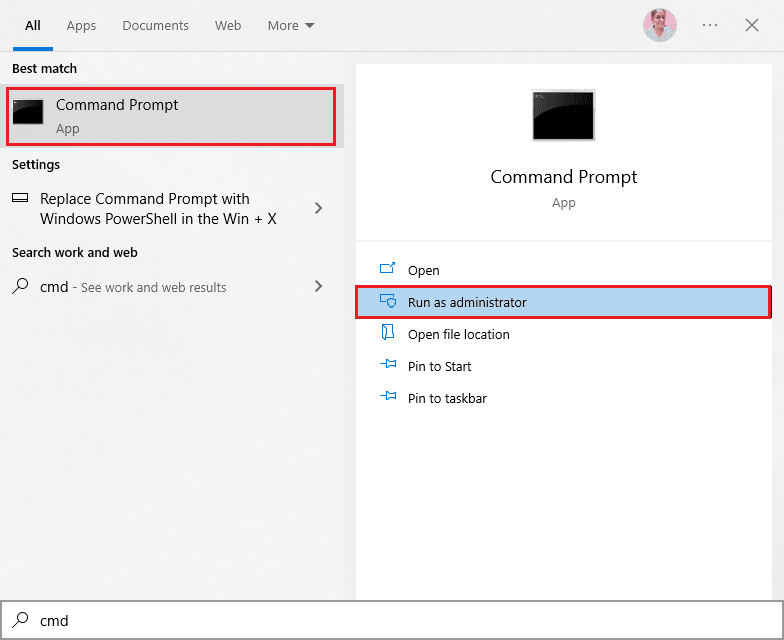Click the pin icon beside Pin to taskbar
The image size is (784, 640).
[x=388, y=396]
